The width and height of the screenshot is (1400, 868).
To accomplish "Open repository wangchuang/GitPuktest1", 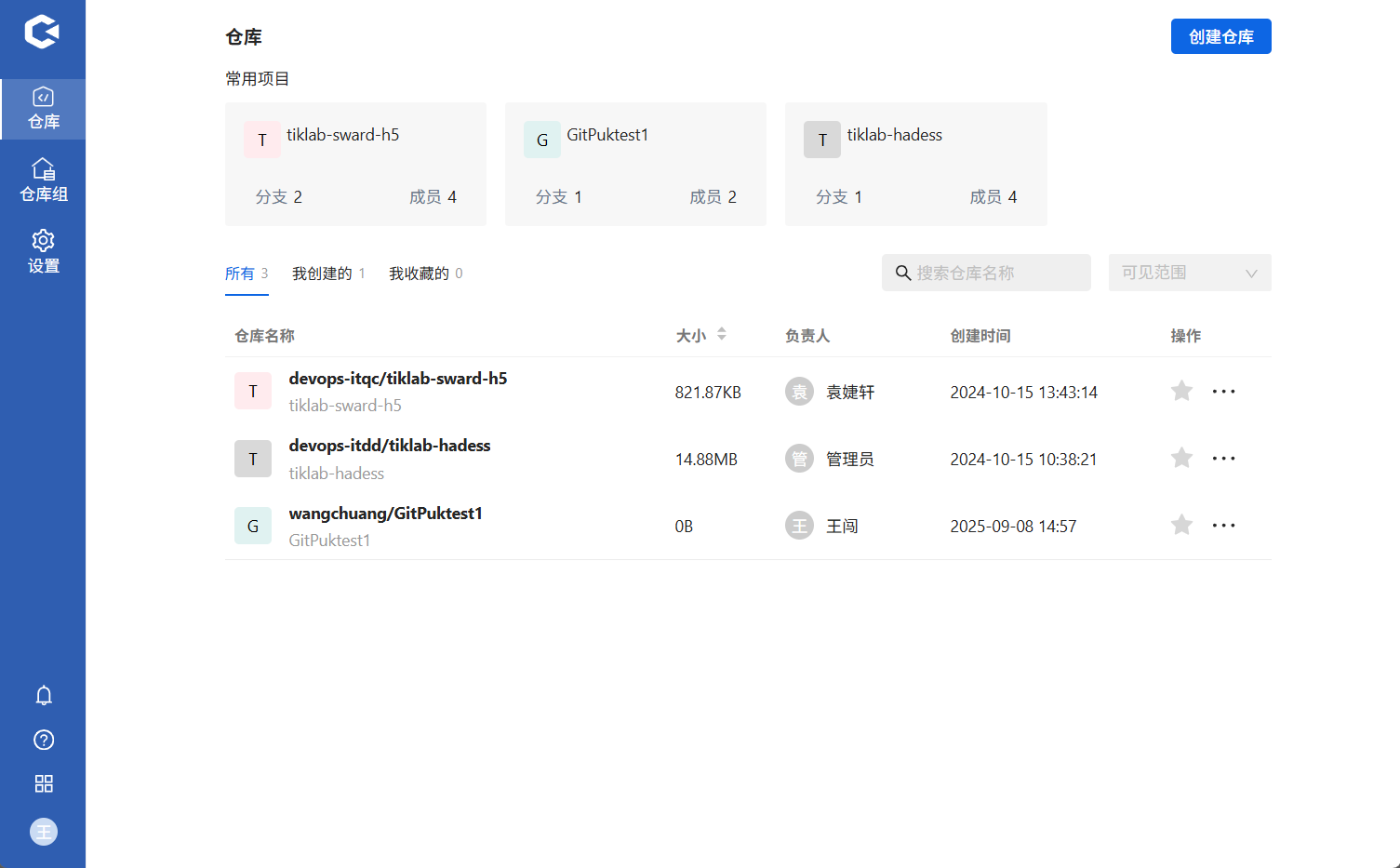I will (385, 514).
